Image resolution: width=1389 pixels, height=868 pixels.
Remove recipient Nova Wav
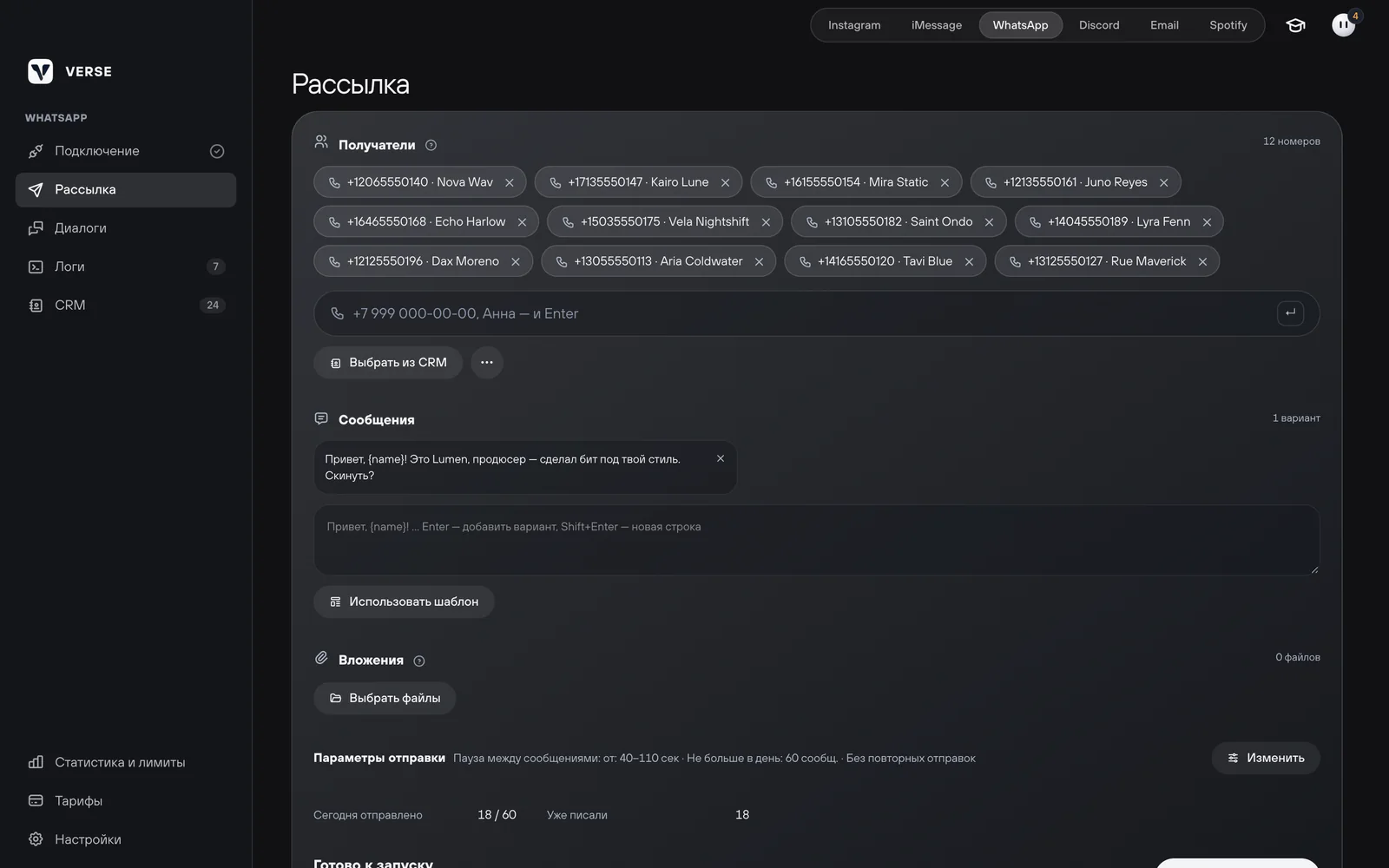pyautogui.click(x=510, y=182)
